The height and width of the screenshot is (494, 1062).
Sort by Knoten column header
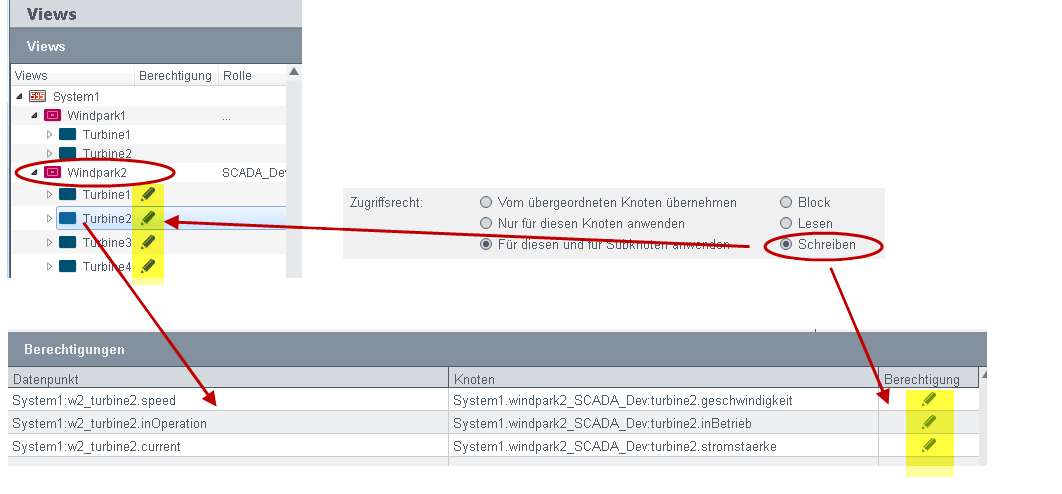pyautogui.click(x=663, y=379)
